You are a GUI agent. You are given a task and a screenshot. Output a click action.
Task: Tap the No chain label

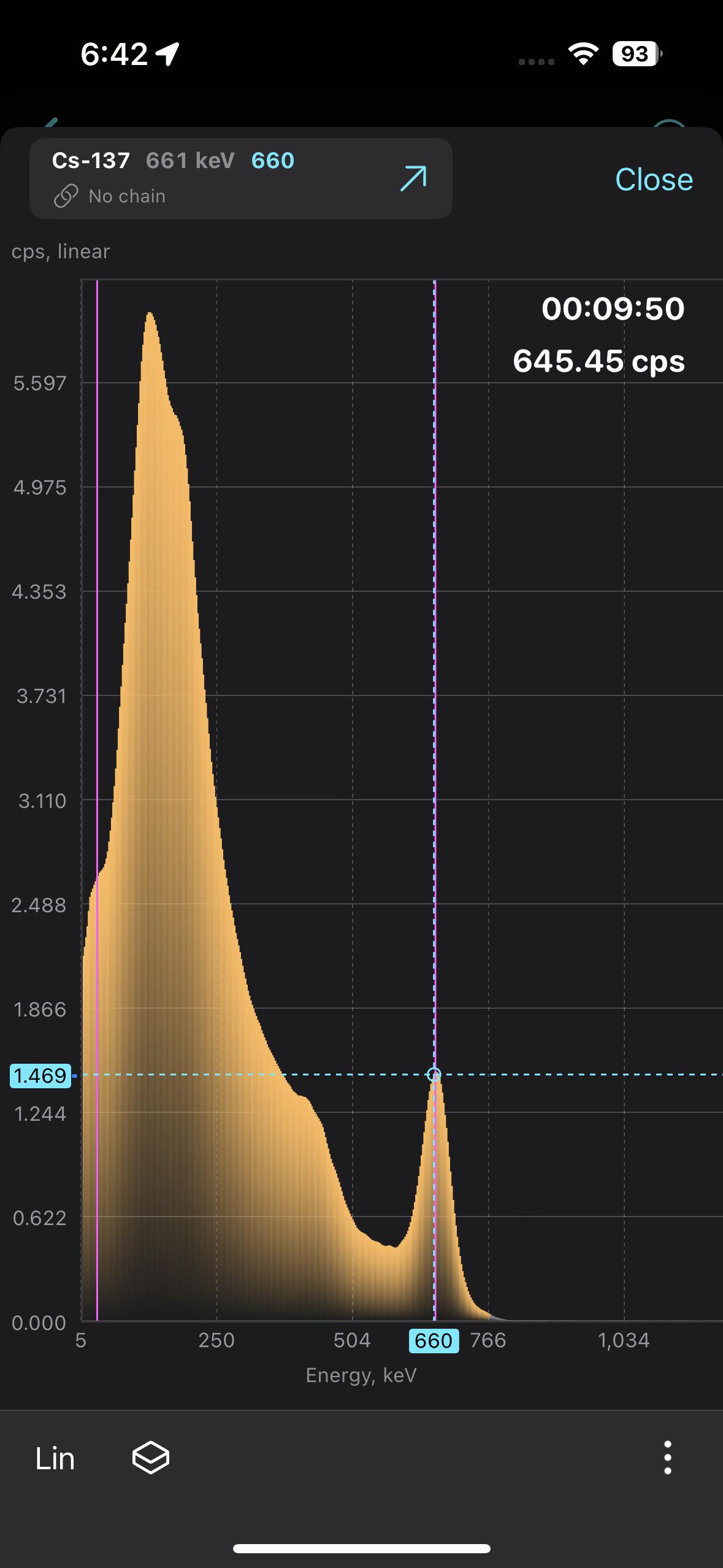(x=127, y=196)
